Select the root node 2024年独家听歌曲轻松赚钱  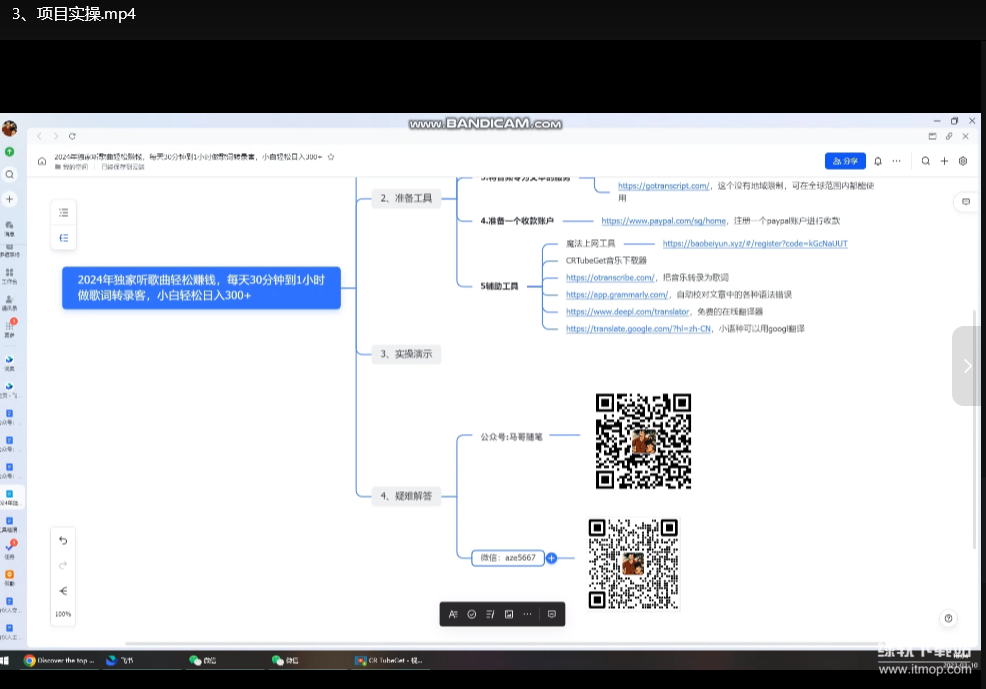[201, 287]
